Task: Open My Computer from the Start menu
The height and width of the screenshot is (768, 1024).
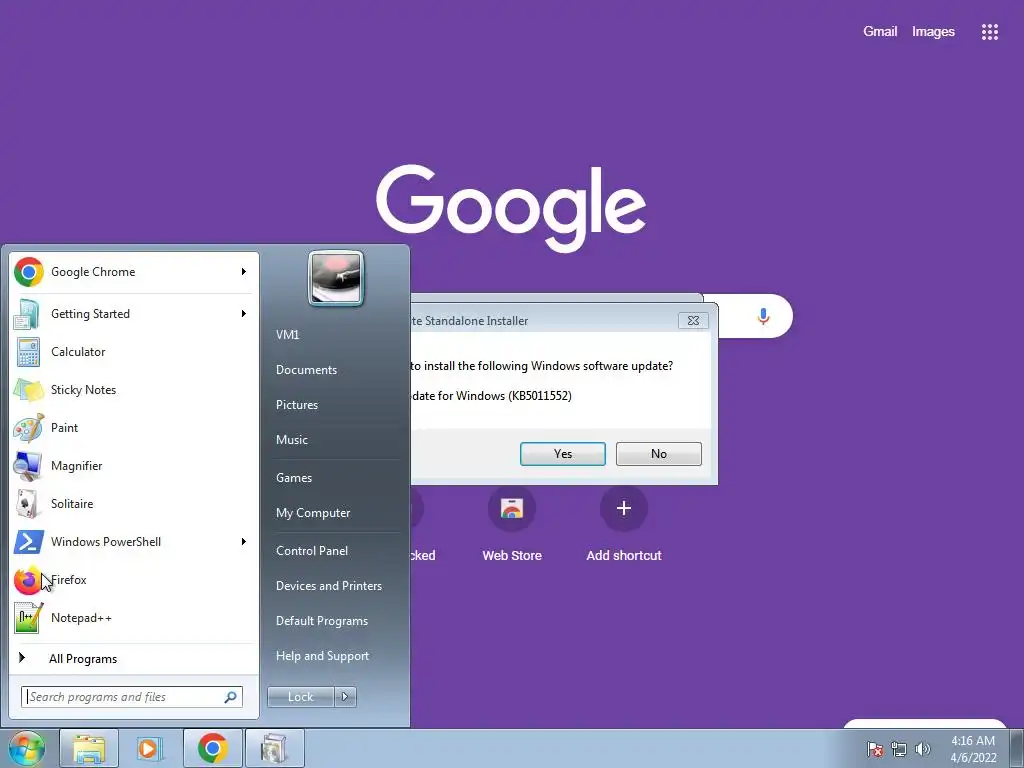Action: 313,513
